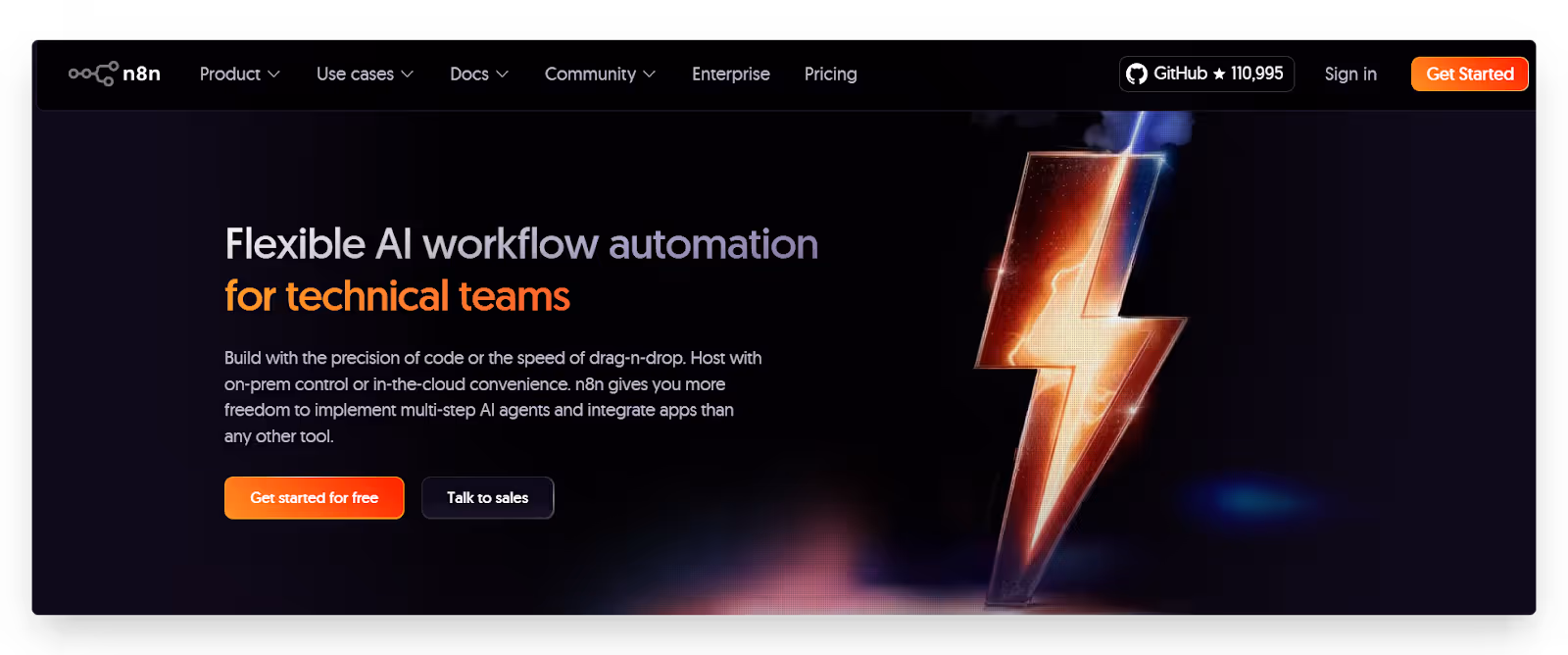Click the GitHub star count 110,995

(1256, 74)
